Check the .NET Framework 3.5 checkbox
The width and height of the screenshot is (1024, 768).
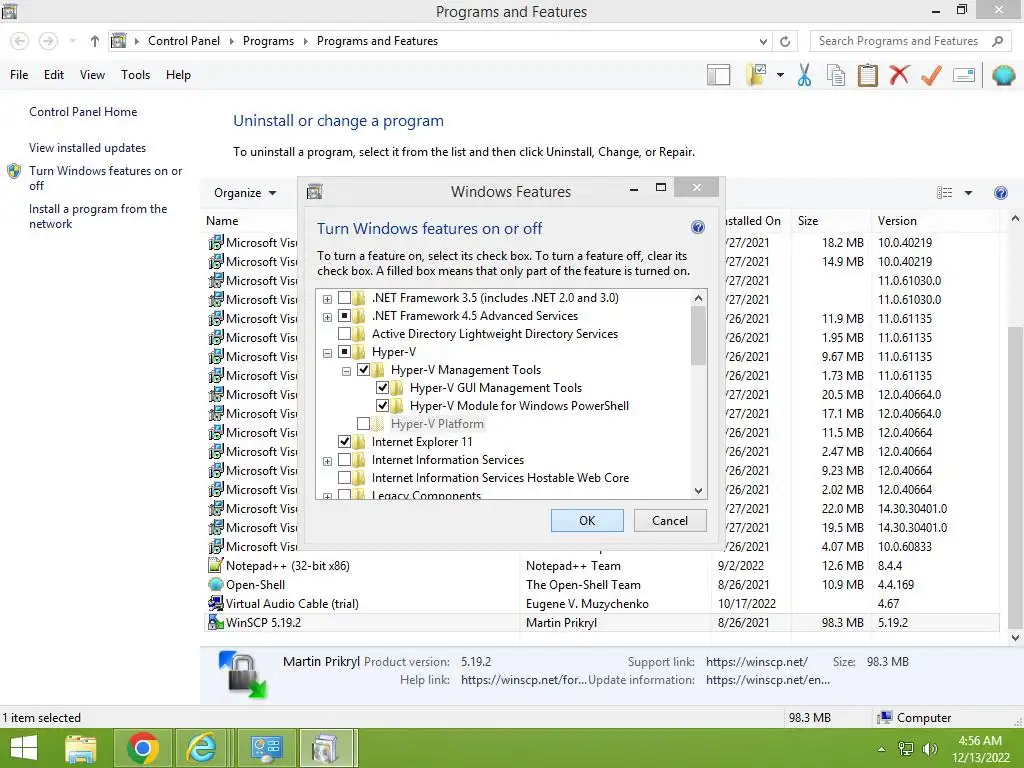(344, 298)
